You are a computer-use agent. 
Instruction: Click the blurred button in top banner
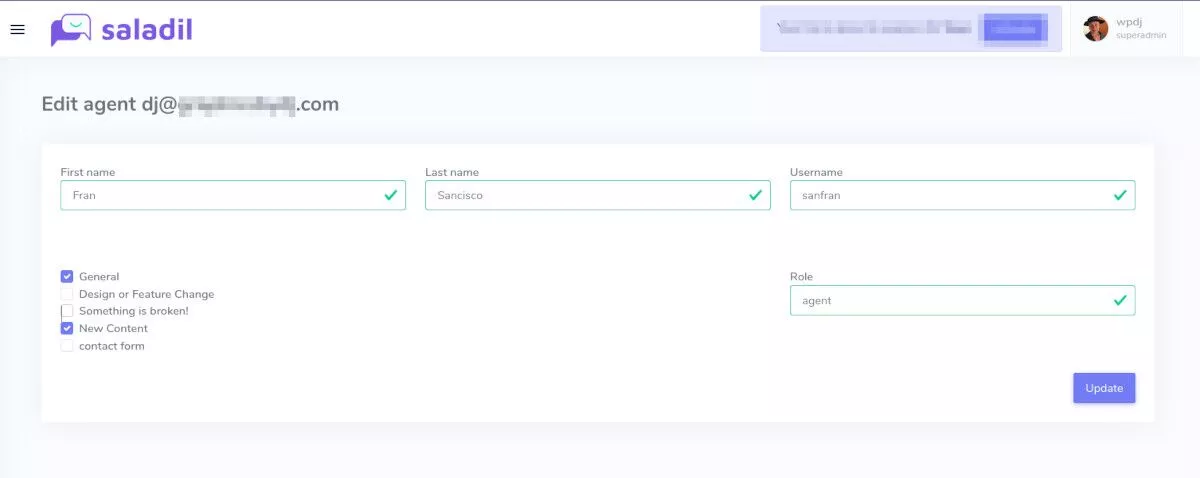tap(1014, 29)
